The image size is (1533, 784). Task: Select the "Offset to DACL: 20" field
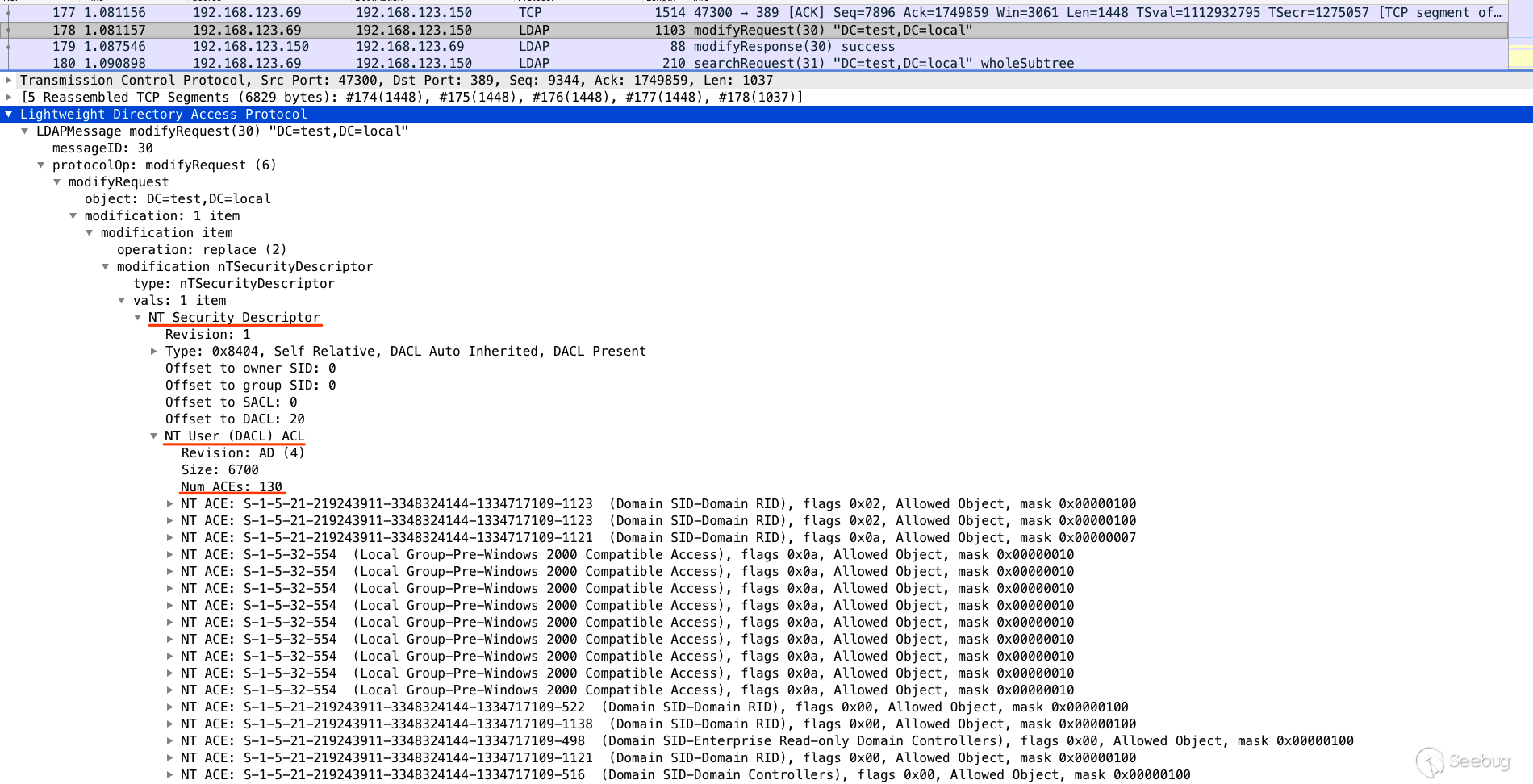[236, 419]
